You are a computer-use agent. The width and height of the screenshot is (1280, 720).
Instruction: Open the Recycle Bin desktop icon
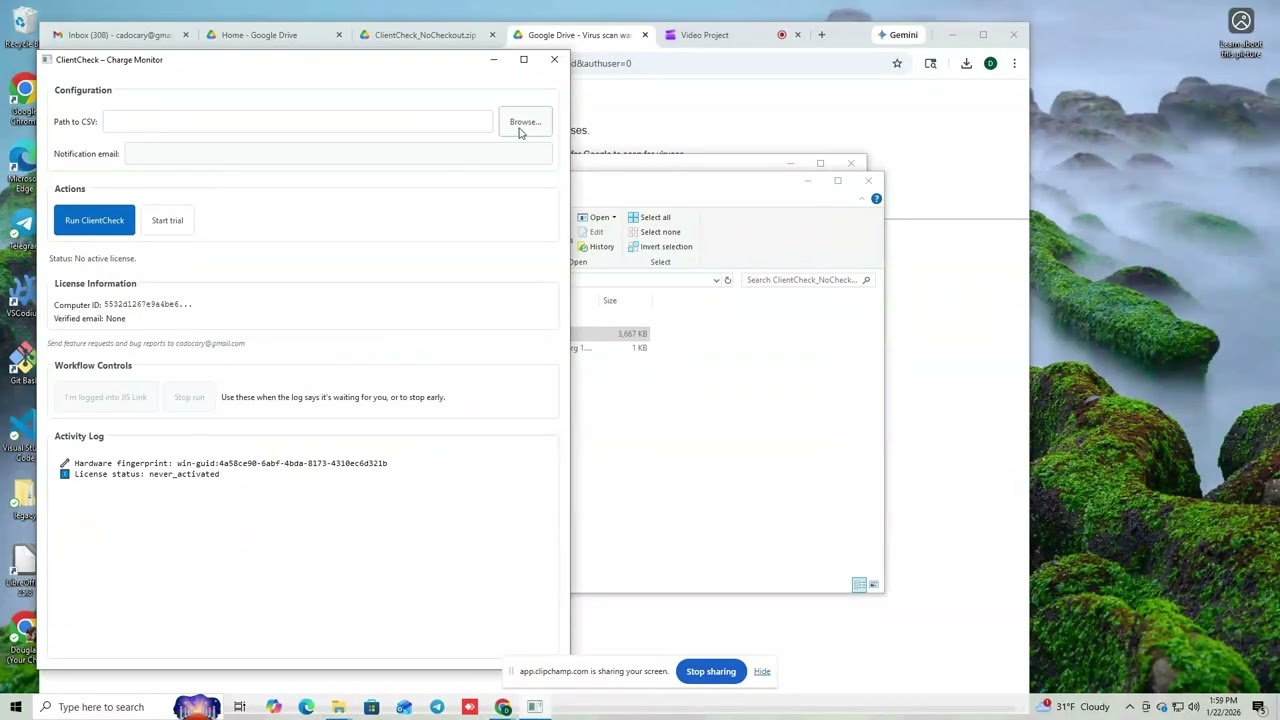[x=22, y=28]
